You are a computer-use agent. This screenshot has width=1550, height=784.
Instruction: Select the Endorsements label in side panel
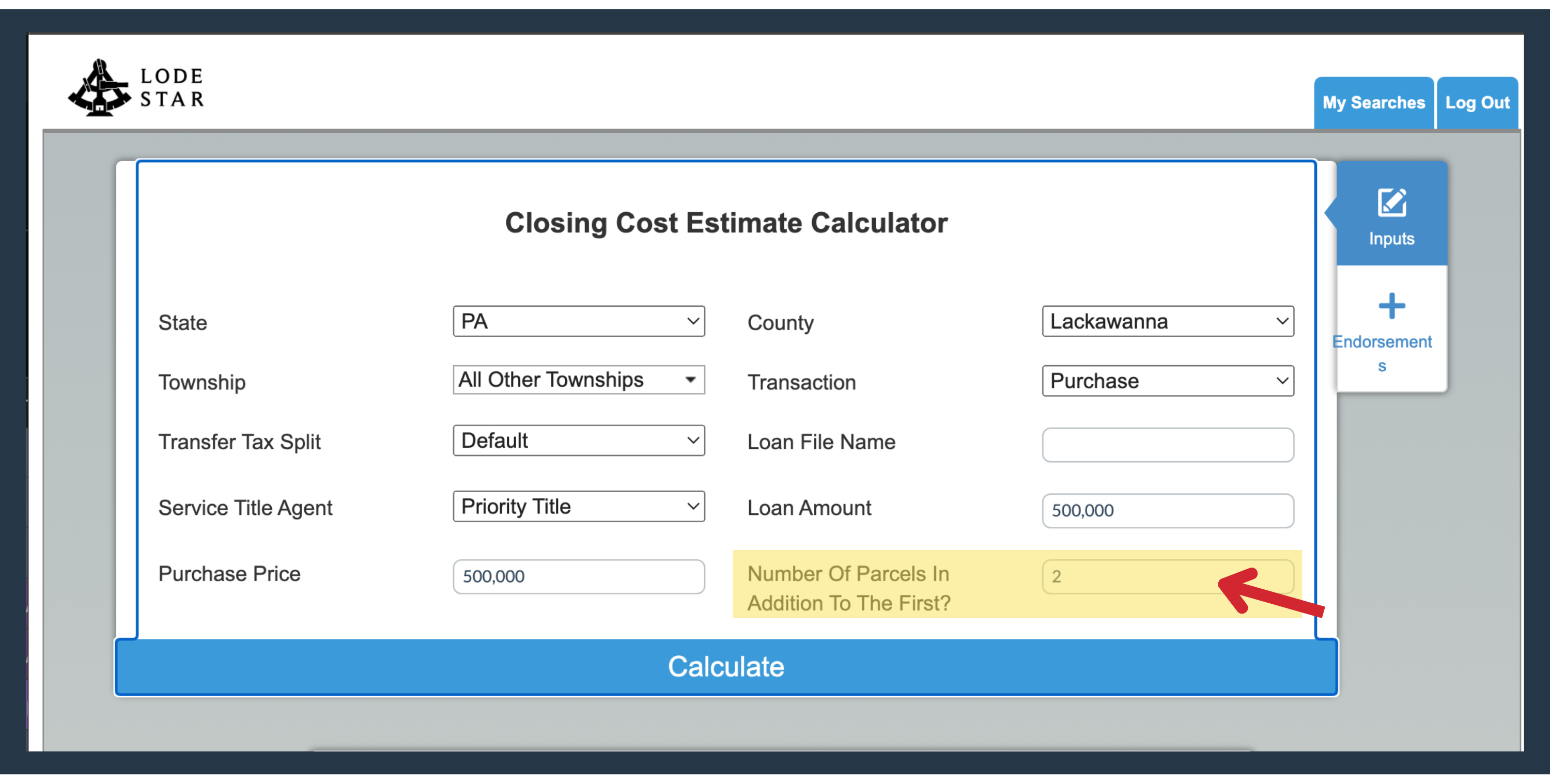click(1382, 353)
